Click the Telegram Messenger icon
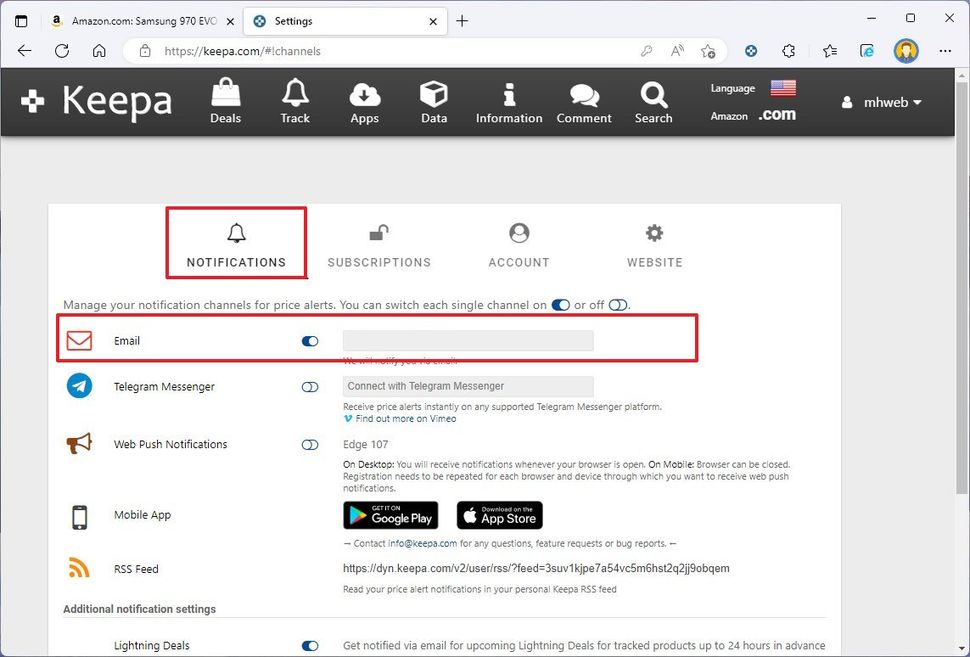 [x=79, y=386]
